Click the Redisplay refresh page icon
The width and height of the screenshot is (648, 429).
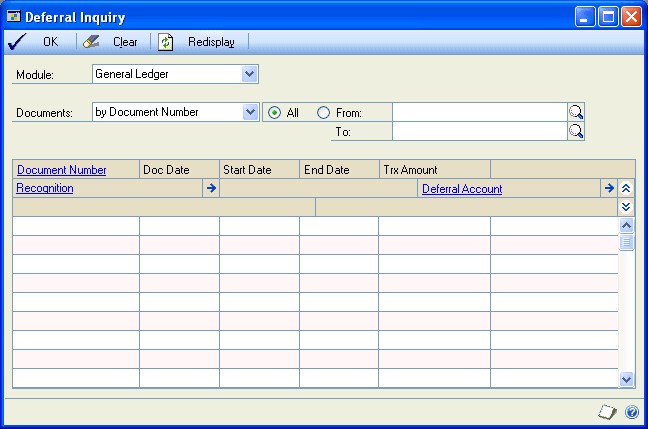(165, 42)
